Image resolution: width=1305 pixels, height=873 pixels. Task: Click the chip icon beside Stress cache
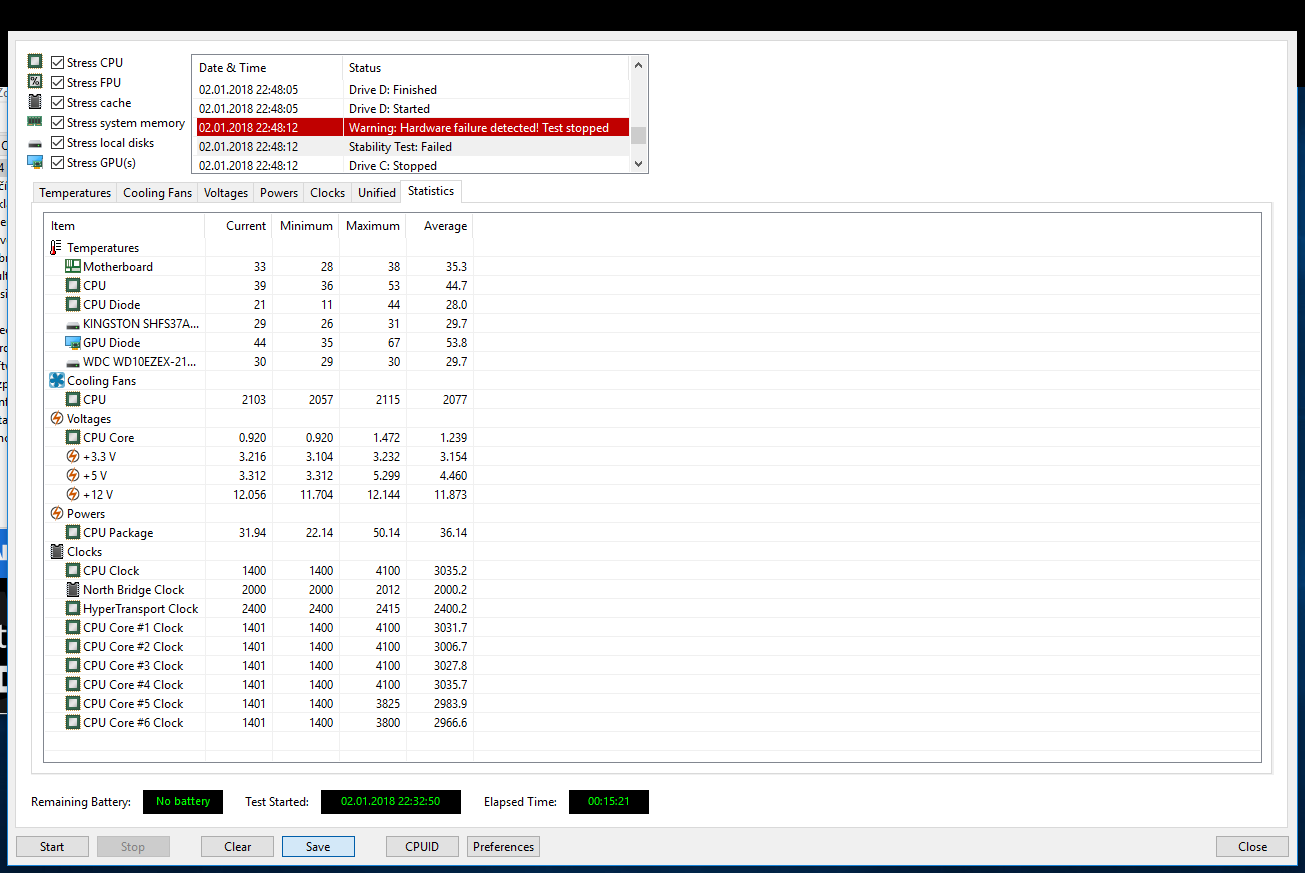[35, 102]
